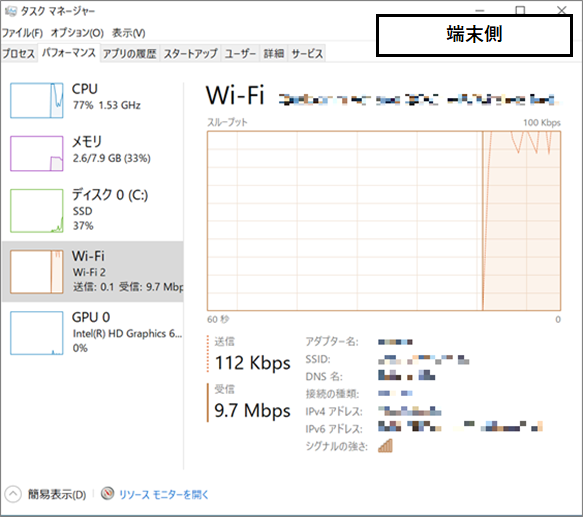Click the signal strength bars icon
The image size is (583, 517).
385,446
